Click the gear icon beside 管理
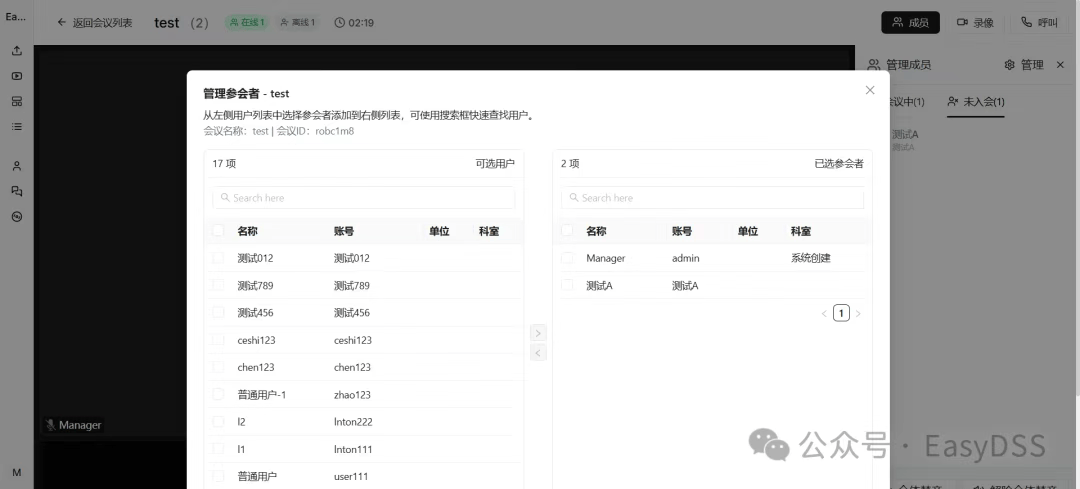This screenshot has width=1080, height=489. point(1010,65)
